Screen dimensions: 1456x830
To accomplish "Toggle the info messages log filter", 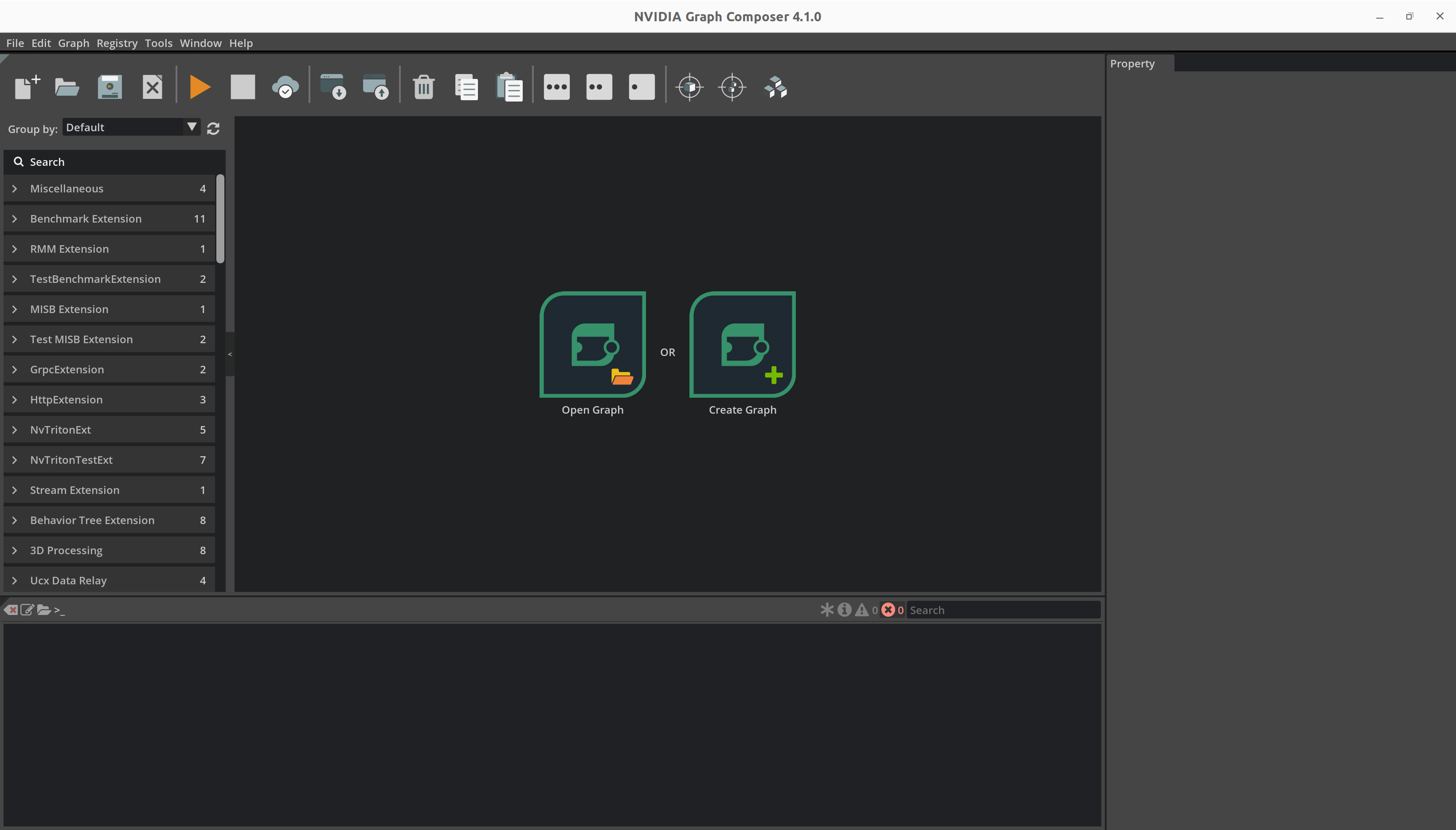I will (x=845, y=610).
